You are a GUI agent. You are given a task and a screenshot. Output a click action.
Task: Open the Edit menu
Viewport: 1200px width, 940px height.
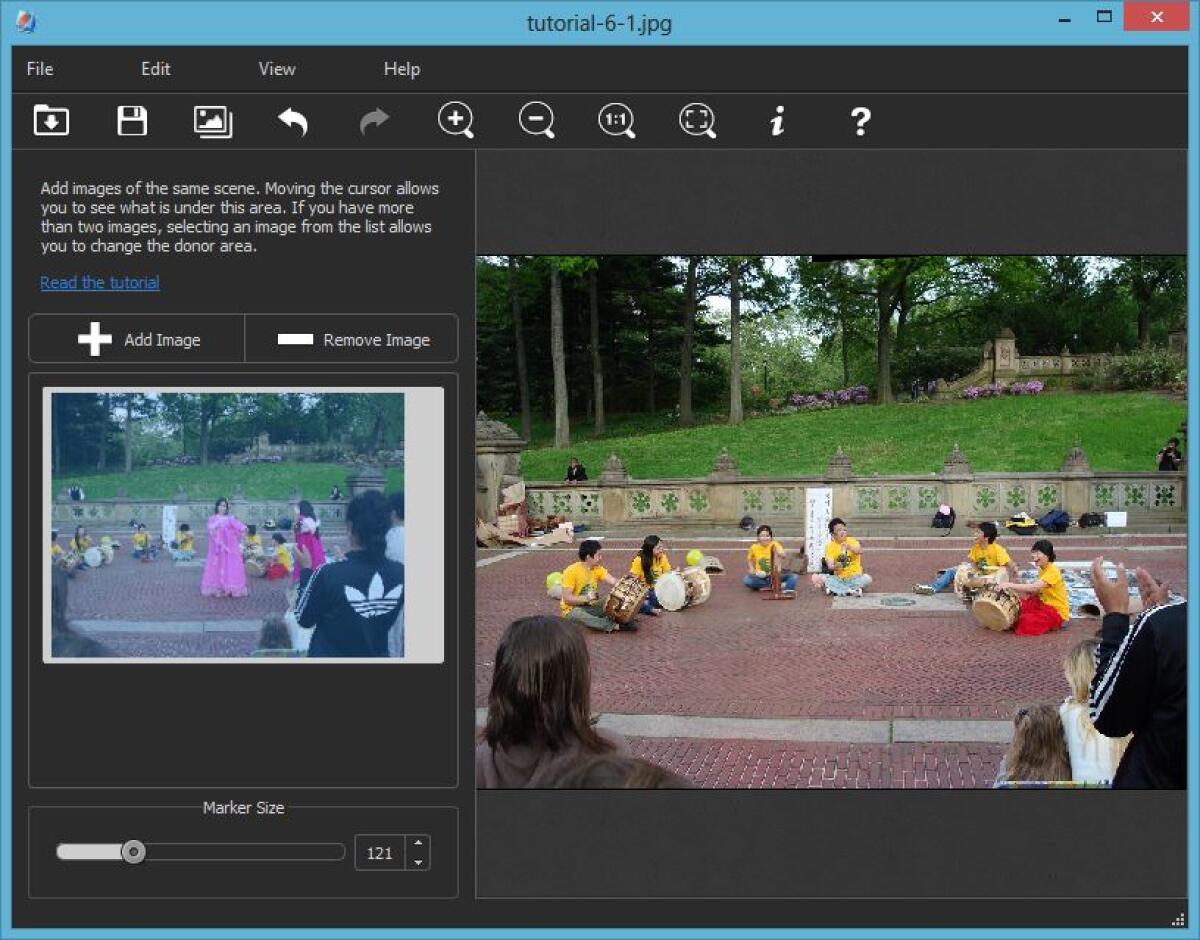pyautogui.click(x=155, y=69)
